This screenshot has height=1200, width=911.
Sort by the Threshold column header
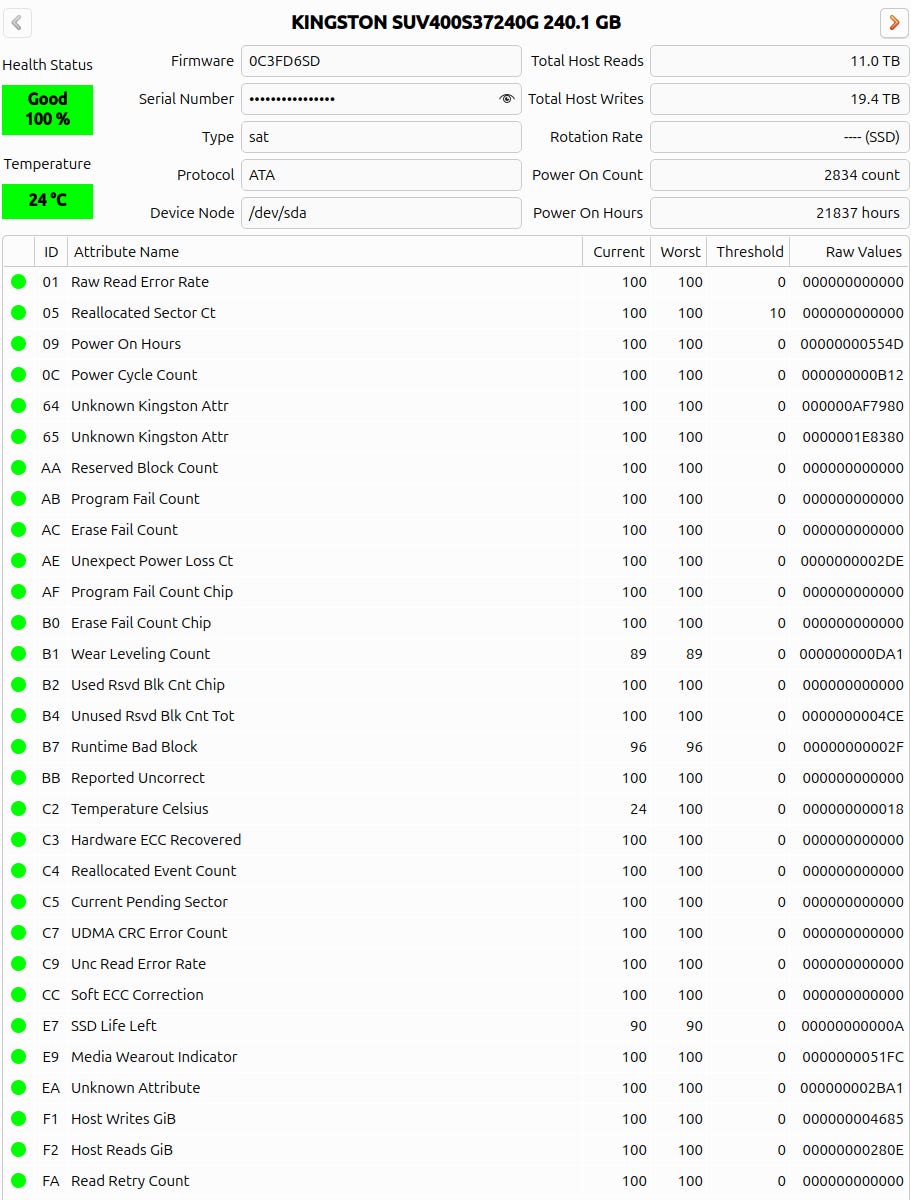[749, 252]
